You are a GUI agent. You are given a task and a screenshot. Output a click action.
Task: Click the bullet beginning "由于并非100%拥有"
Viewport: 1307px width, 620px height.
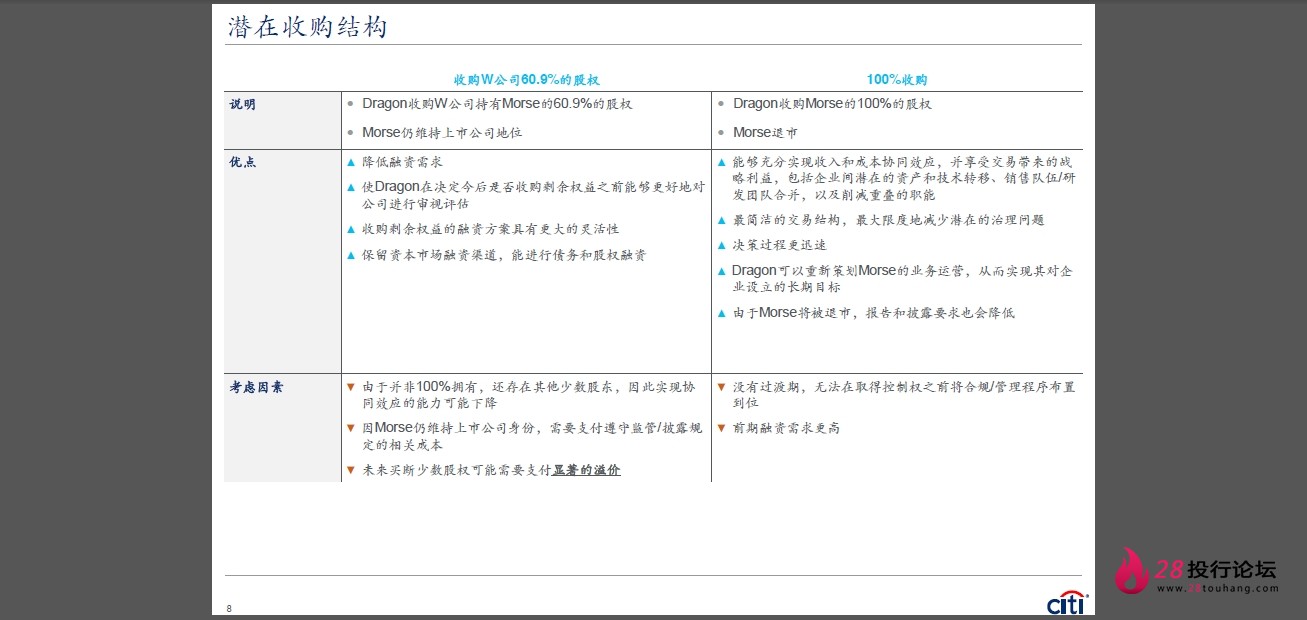pos(528,395)
